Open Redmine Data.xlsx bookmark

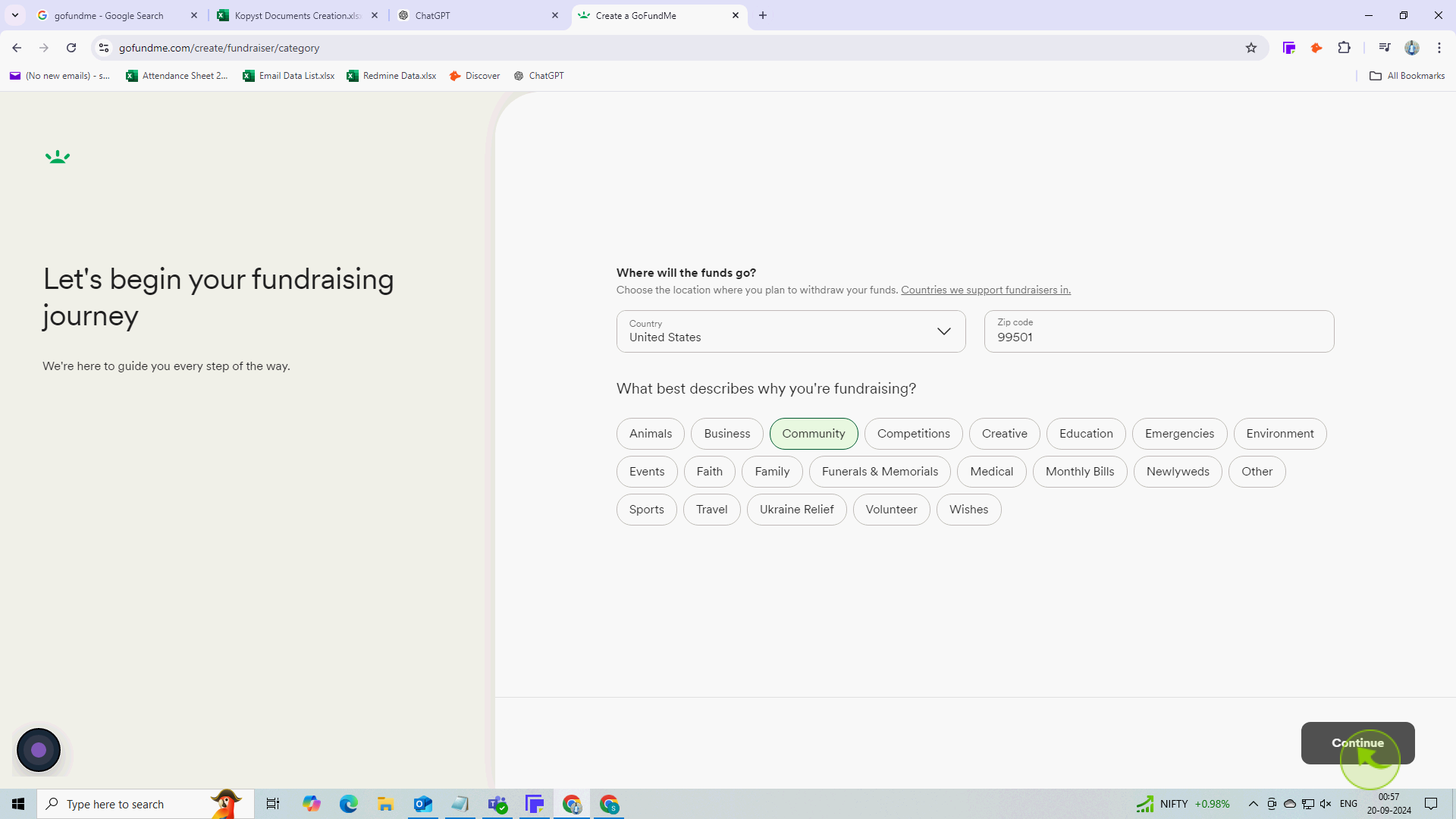(x=391, y=76)
